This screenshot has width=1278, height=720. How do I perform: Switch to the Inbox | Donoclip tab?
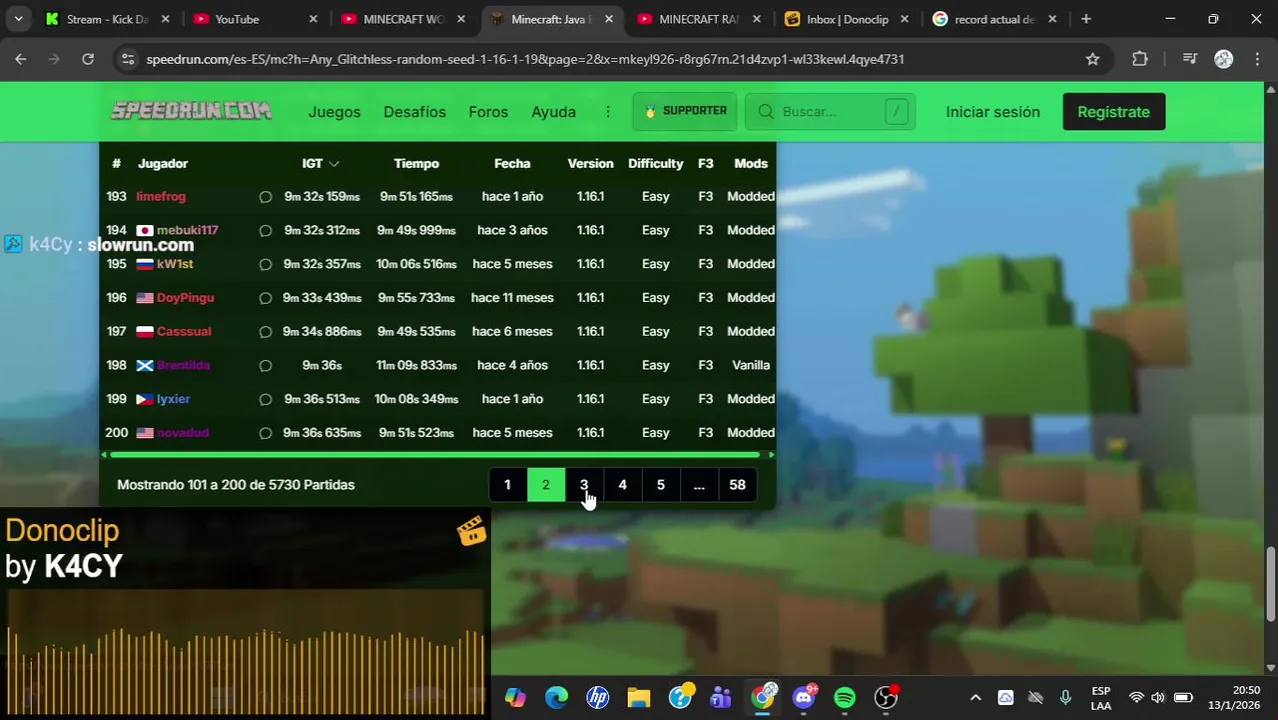(848, 19)
